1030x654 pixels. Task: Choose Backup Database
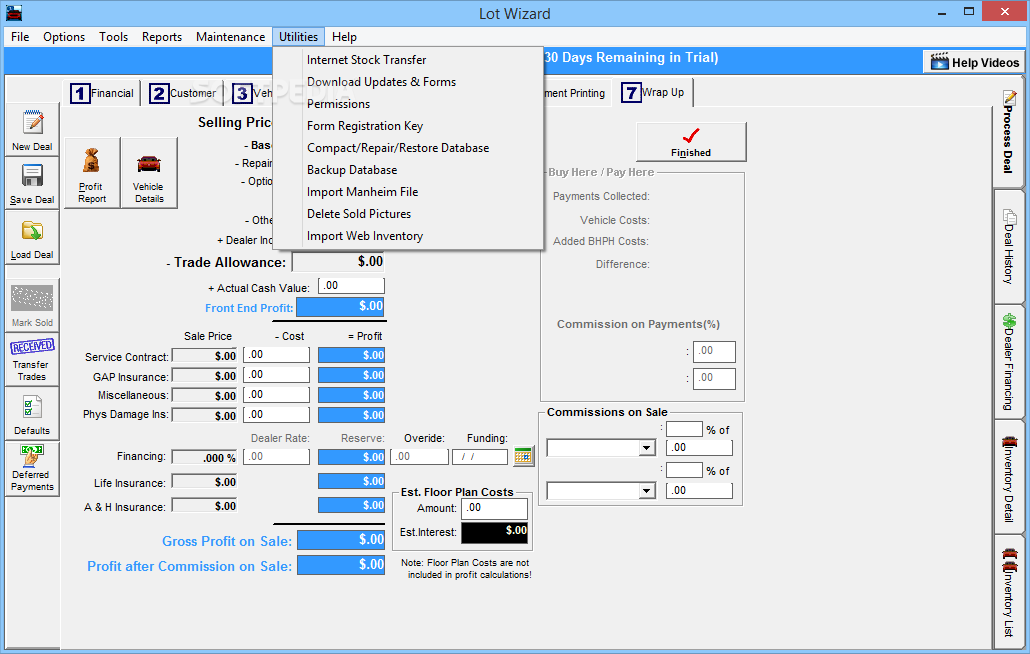[x=409, y=170]
